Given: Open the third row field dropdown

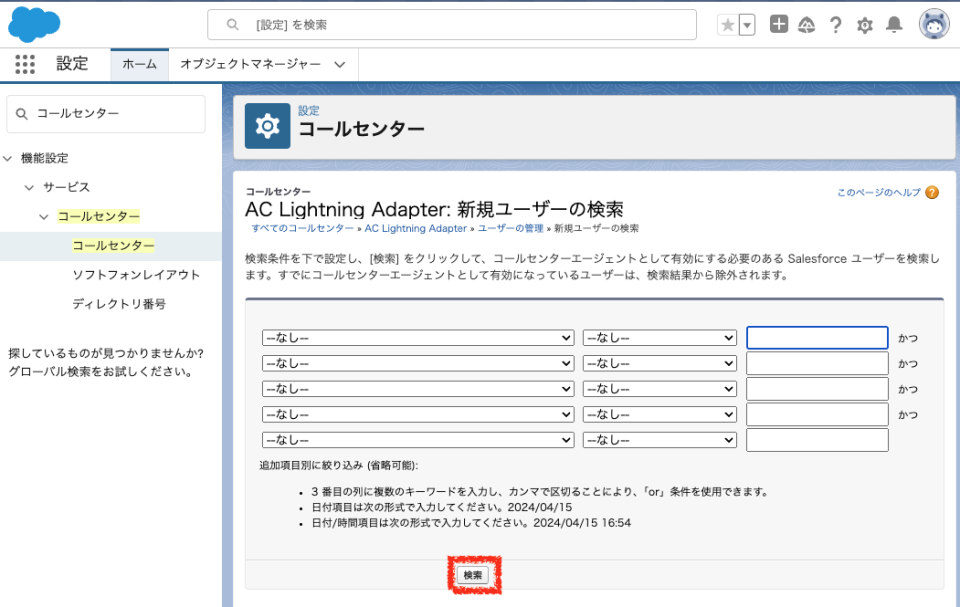Looking at the screenshot, I should 418,390.
